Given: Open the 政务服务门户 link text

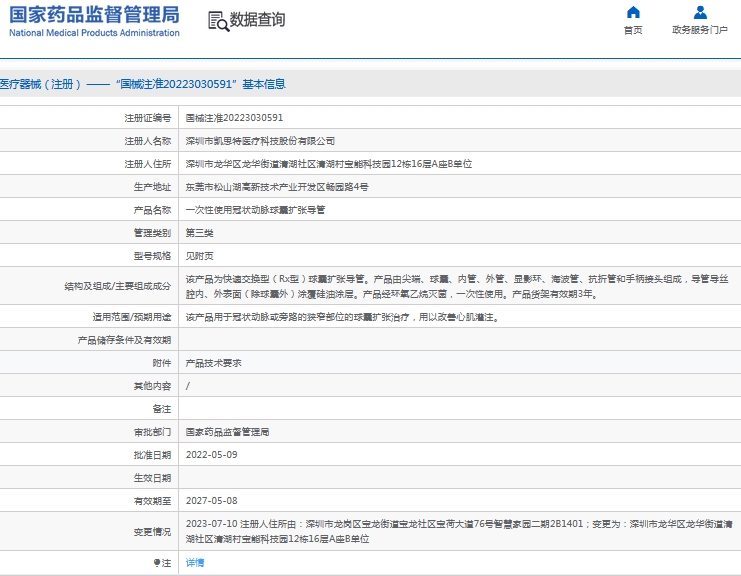Looking at the screenshot, I should (x=700, y=30).
